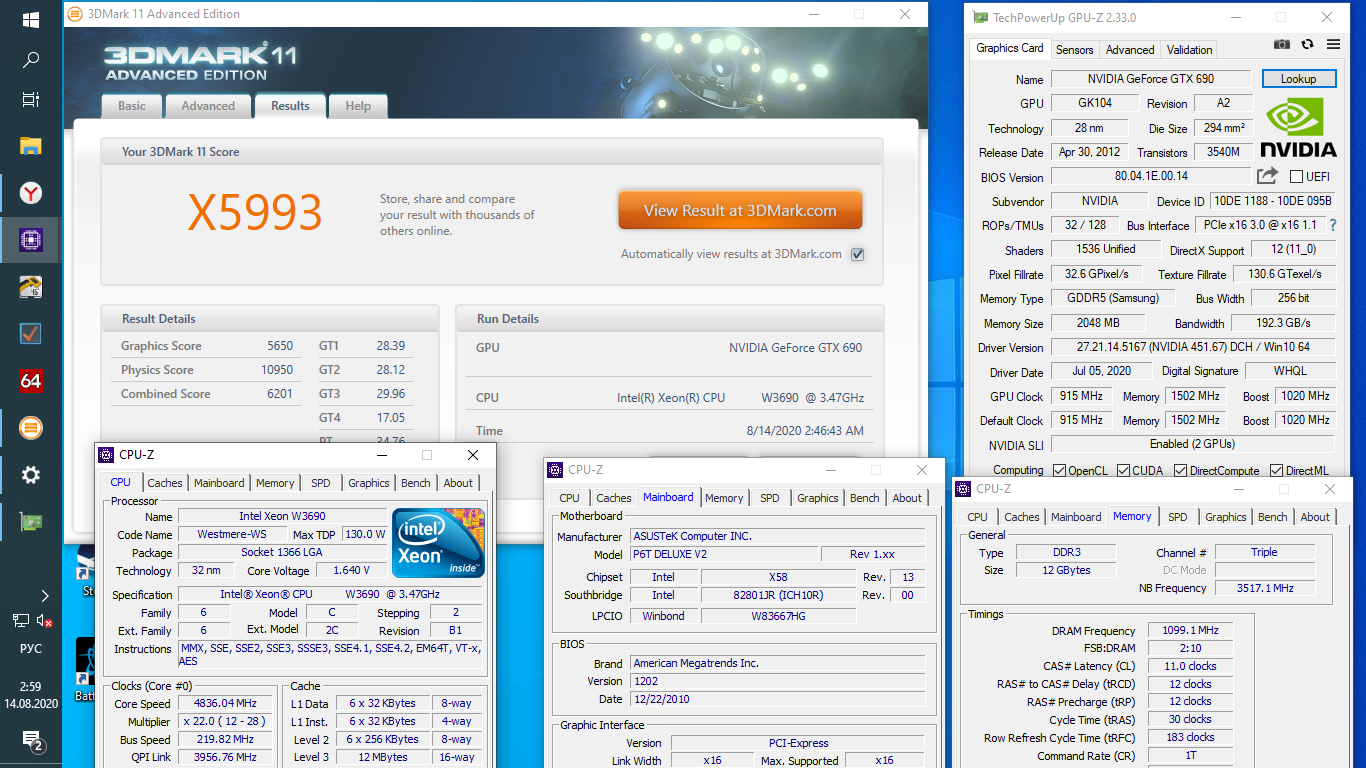Open Bench tab in left CPU-Z window
1366x768 pixels.
416,483
